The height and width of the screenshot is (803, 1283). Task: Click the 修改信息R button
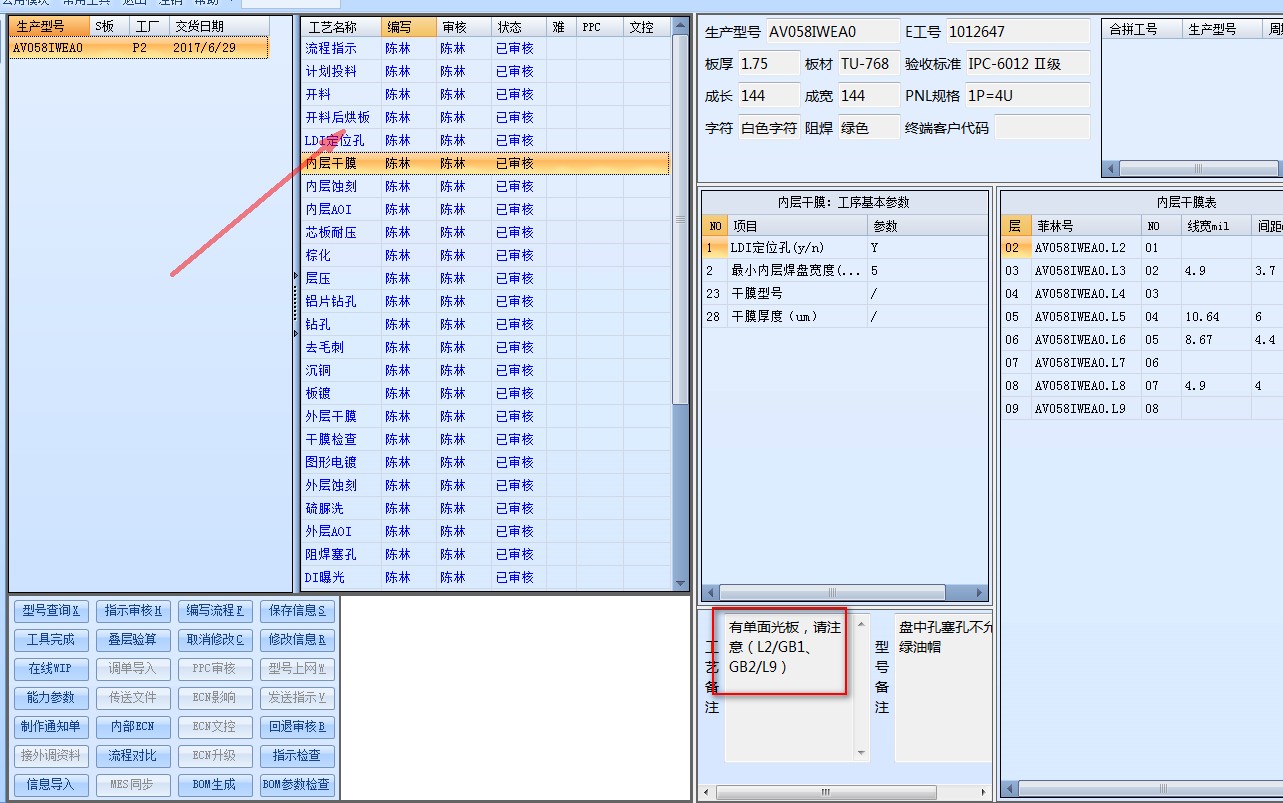point(297,640)
